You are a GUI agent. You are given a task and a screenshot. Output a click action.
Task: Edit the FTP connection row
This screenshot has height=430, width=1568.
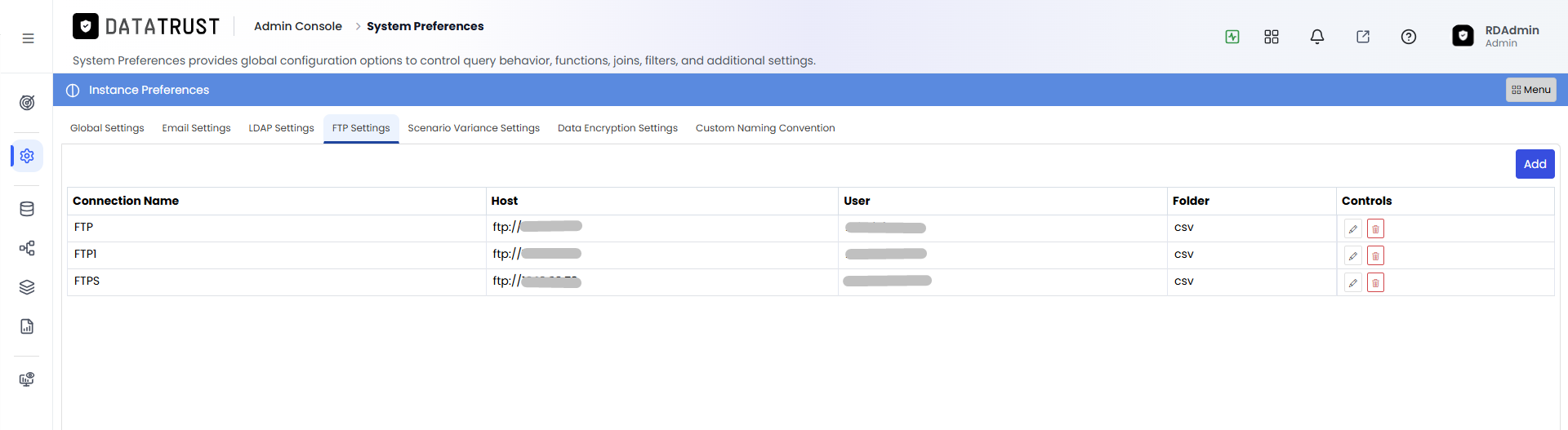1353,229
